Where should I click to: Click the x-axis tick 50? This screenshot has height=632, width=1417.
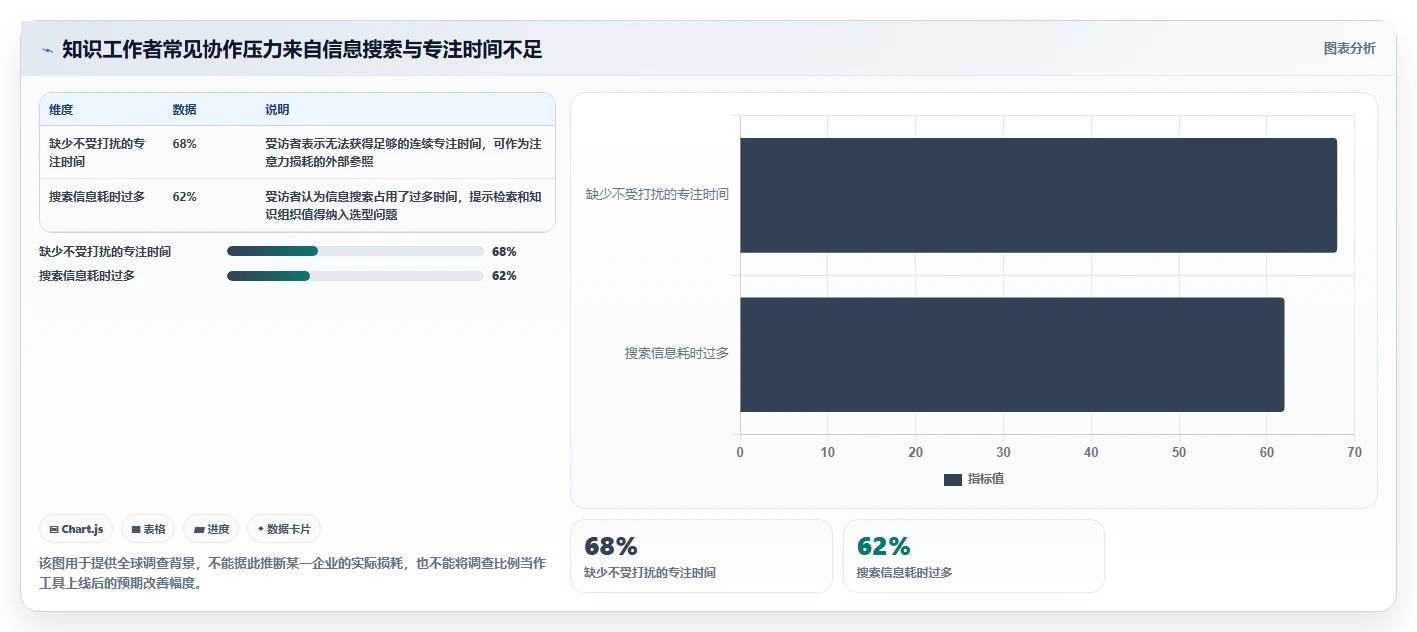click(x=1179, y=452)
